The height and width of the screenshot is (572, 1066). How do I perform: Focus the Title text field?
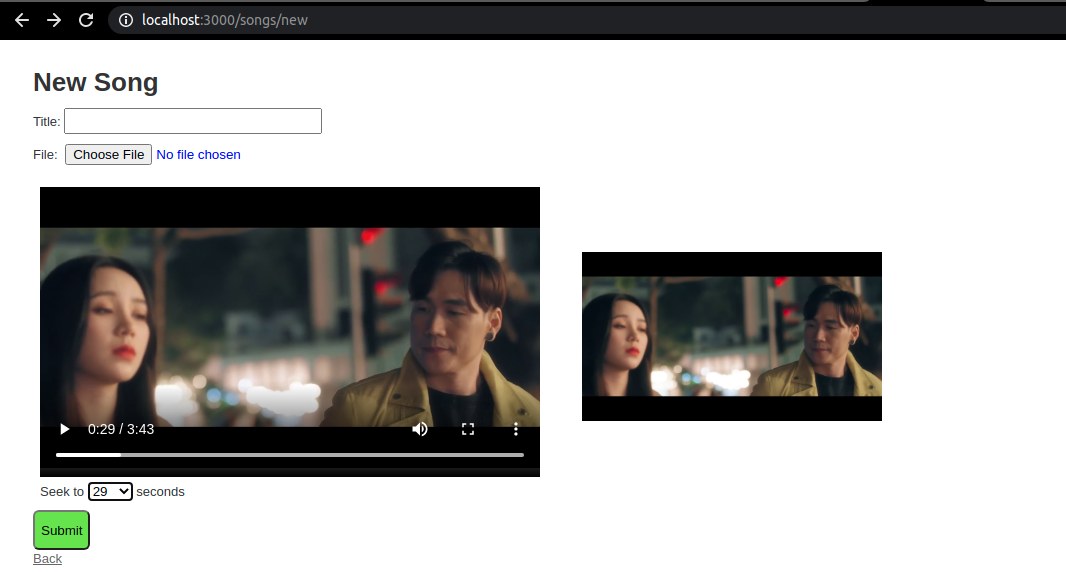(193, 121)
